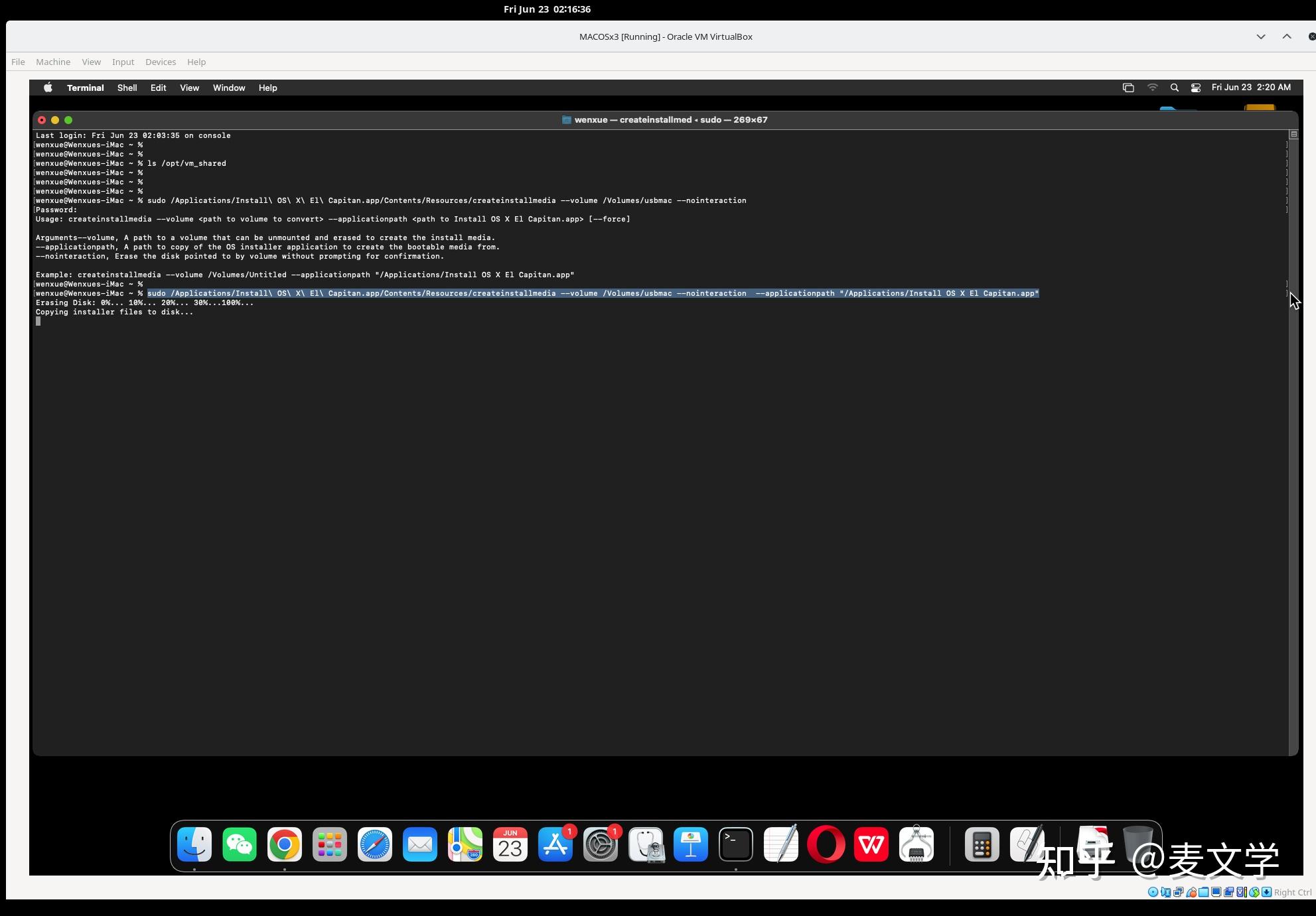Open the Shell menu in Terminal
Viewport: 1316px width, 916px height.
point(127,88)
